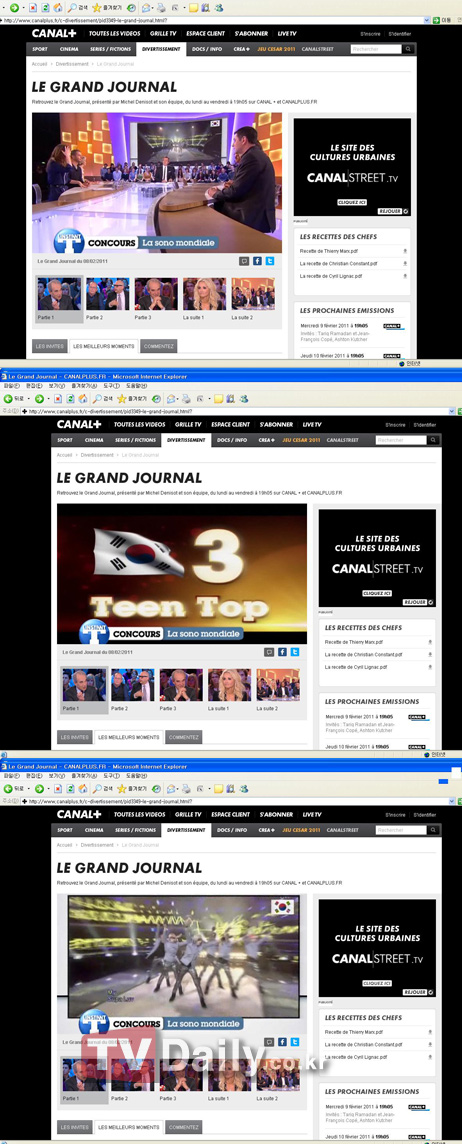Screen dimensions: 462x1144
Task: Open LIVE TV in the dancers-video window
Action: (312, 814)
